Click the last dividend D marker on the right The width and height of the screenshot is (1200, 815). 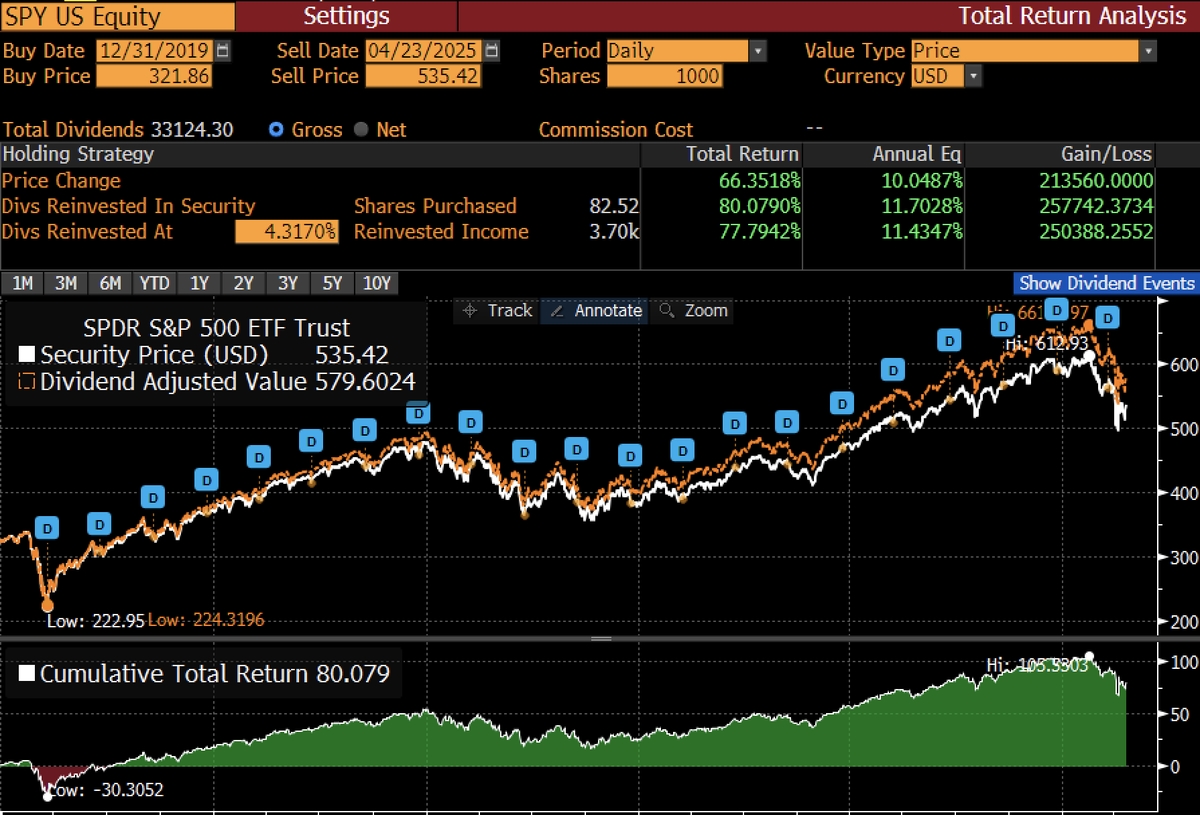click(x=1107, y=318)
